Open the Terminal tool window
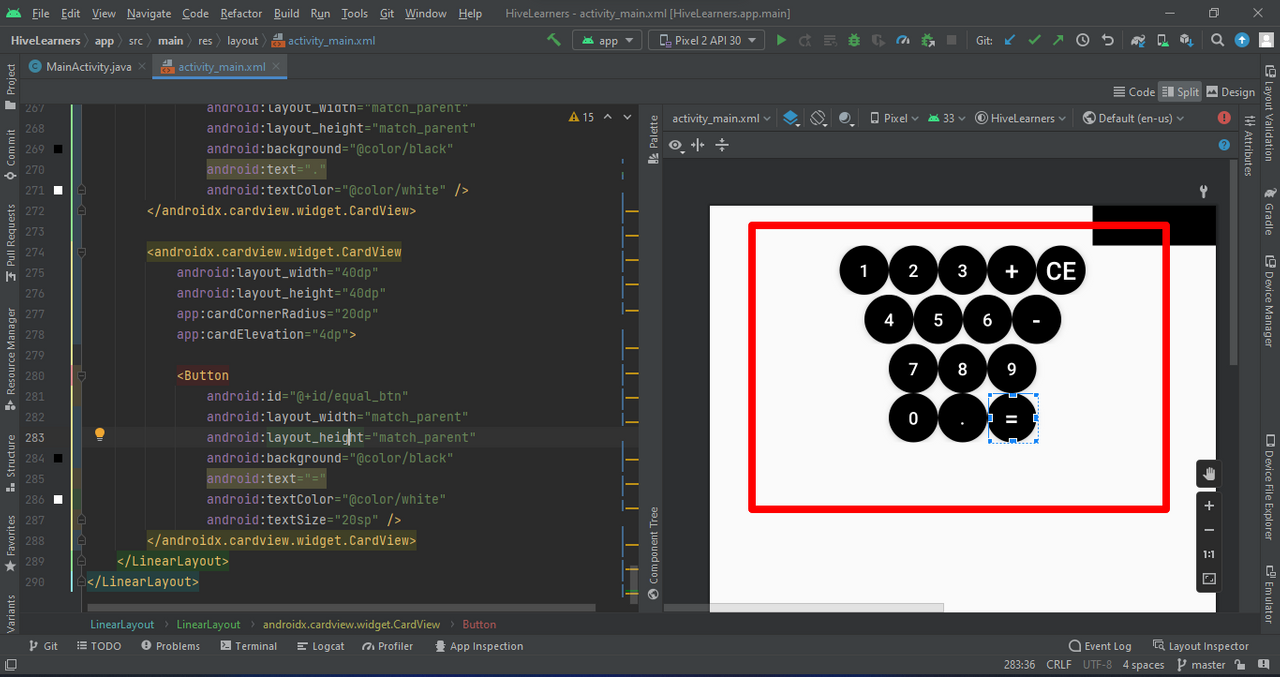The width and height of the screenshot is (1280, 677). [x=248, y=646]
